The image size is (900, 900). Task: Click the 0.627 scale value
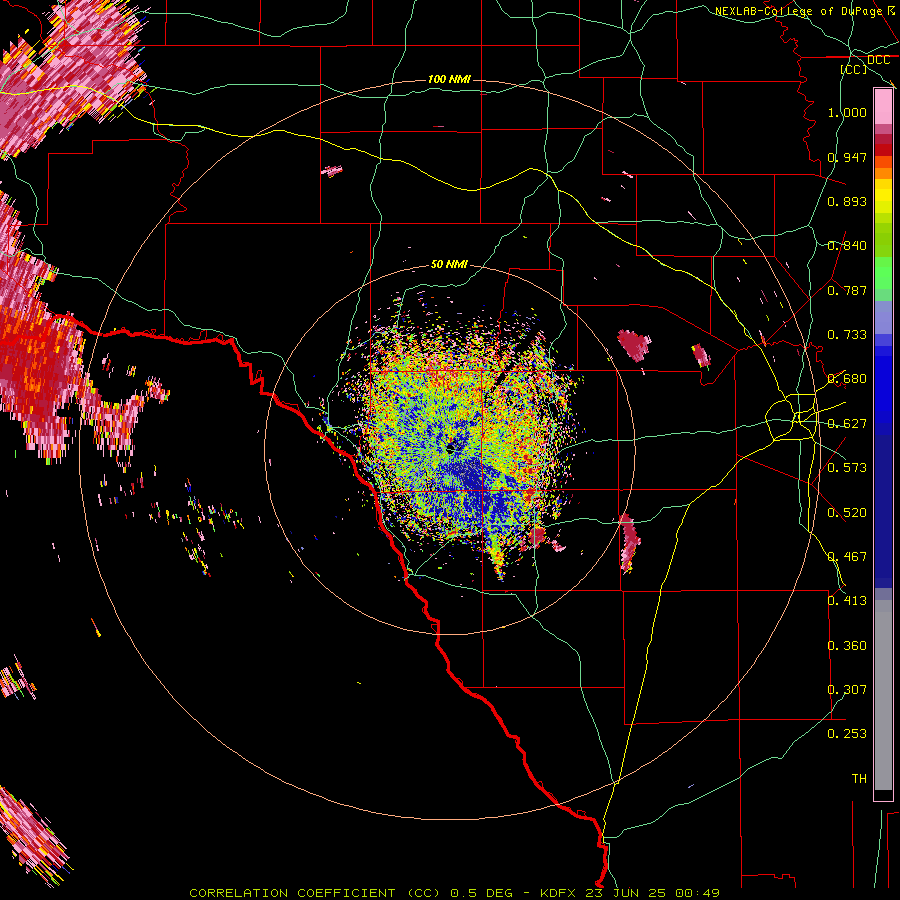point(847,424)
